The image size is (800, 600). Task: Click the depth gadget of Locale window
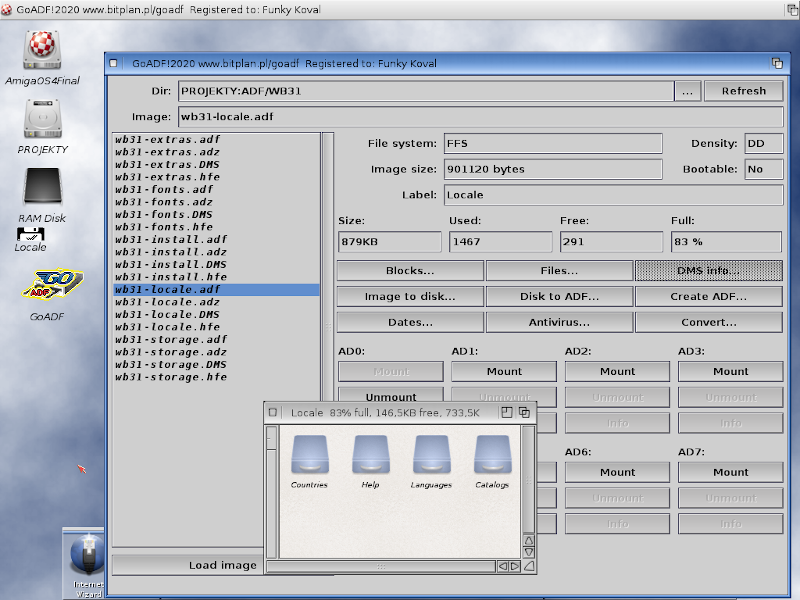524,412
